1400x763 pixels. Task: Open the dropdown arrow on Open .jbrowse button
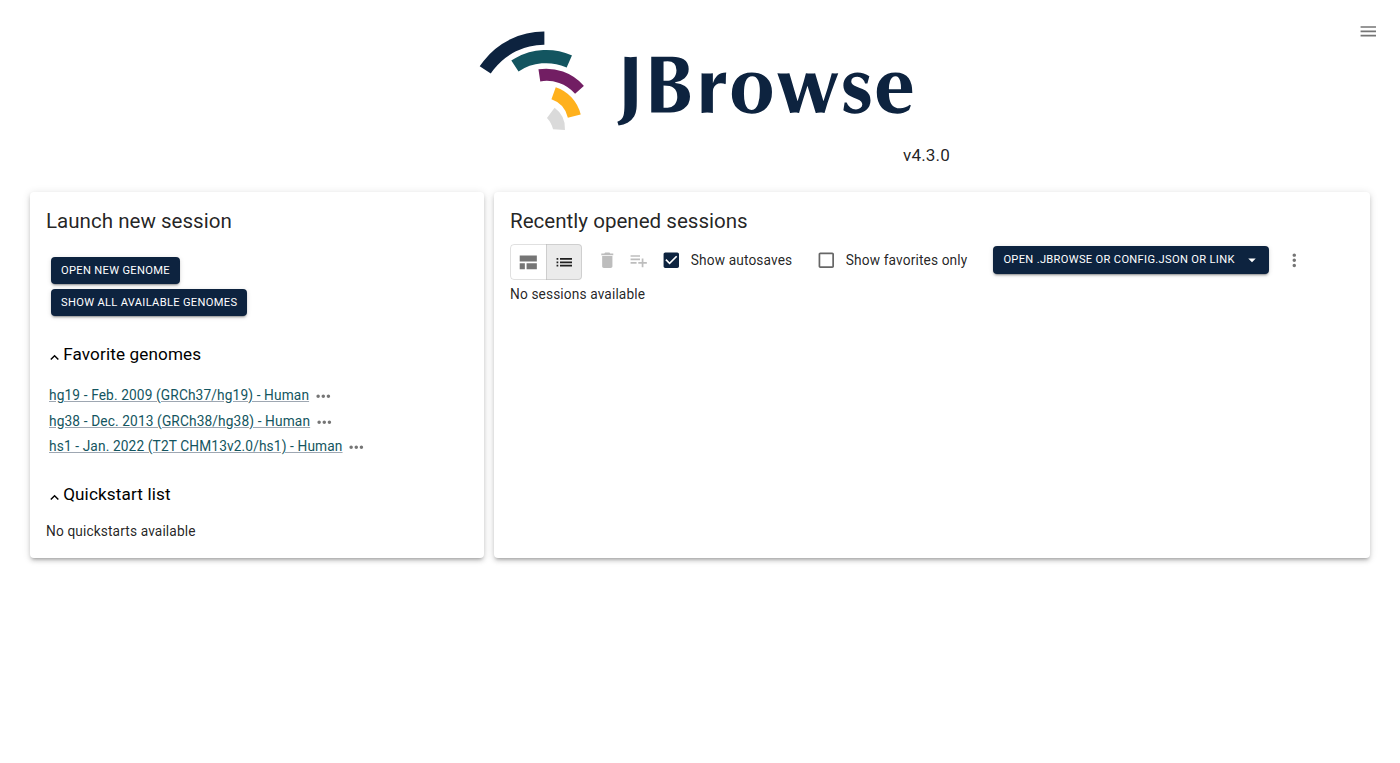pos(1252,260)
